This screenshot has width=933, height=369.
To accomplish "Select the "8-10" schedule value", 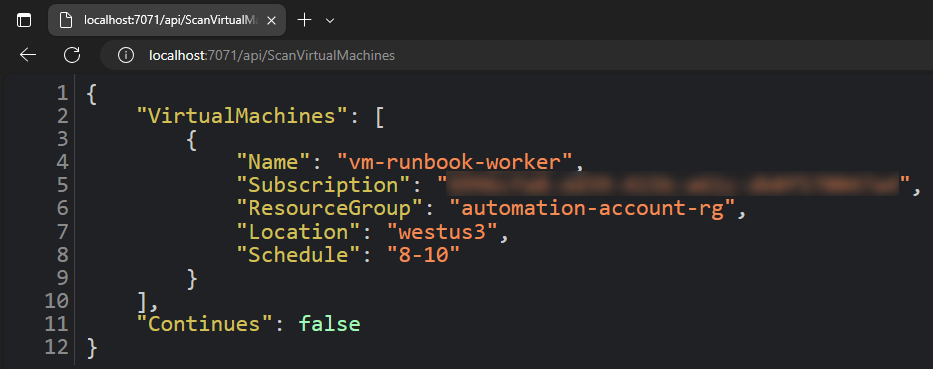I will [424, 254].
